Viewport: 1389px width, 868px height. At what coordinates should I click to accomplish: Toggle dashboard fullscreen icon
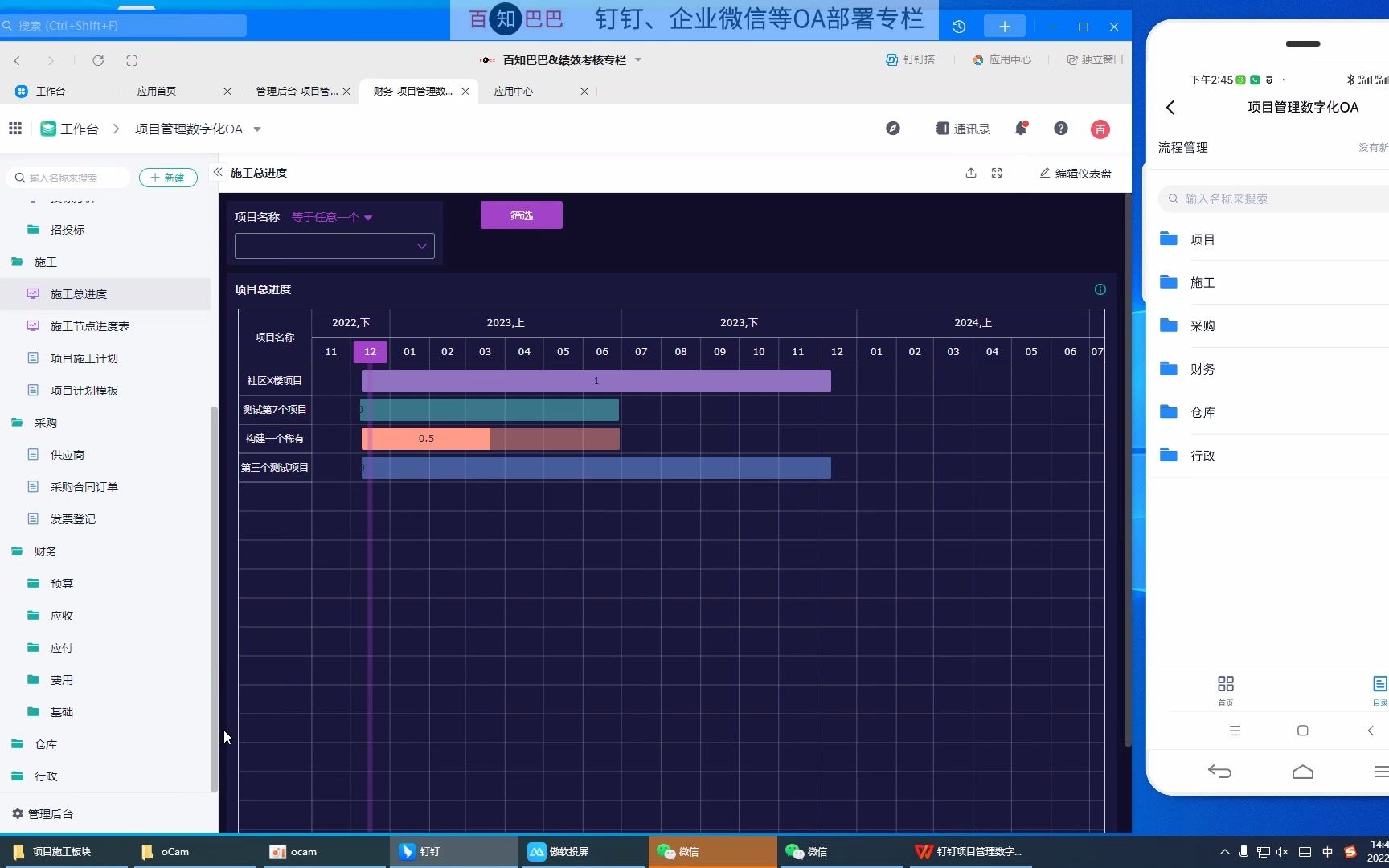pos(997,173)
